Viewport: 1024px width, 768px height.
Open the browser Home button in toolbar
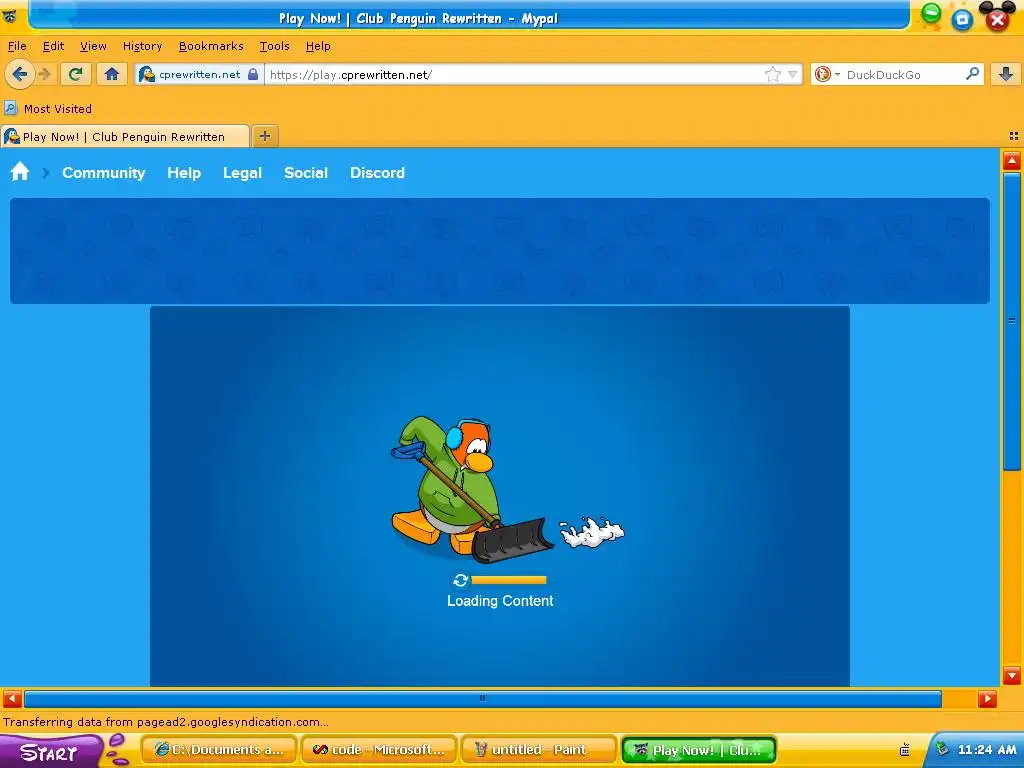(x=112, y=74)
